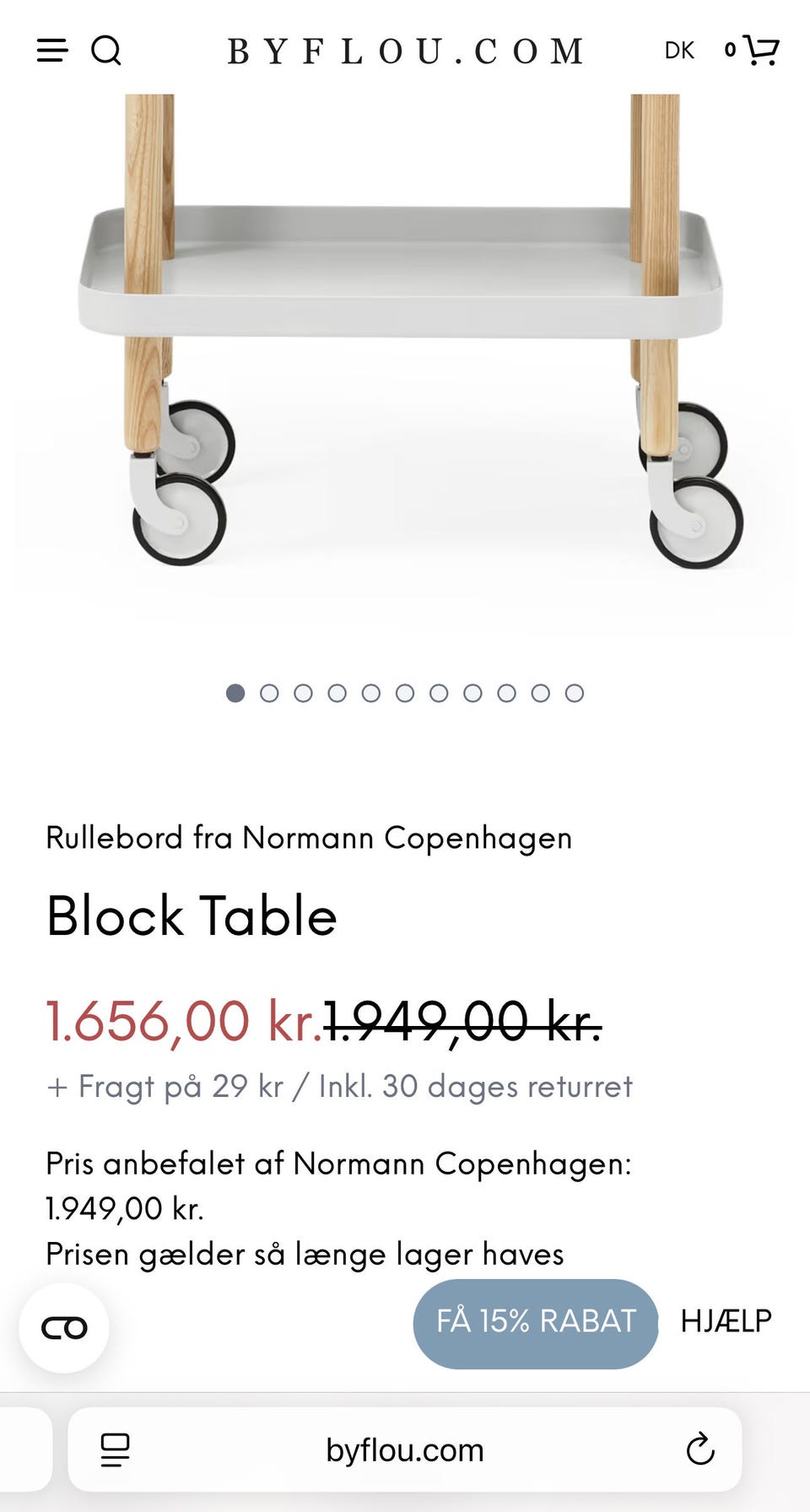Switch to the previous browser tab card
The height and width of the screenshot is (1512, 810).
(24, 1450)
